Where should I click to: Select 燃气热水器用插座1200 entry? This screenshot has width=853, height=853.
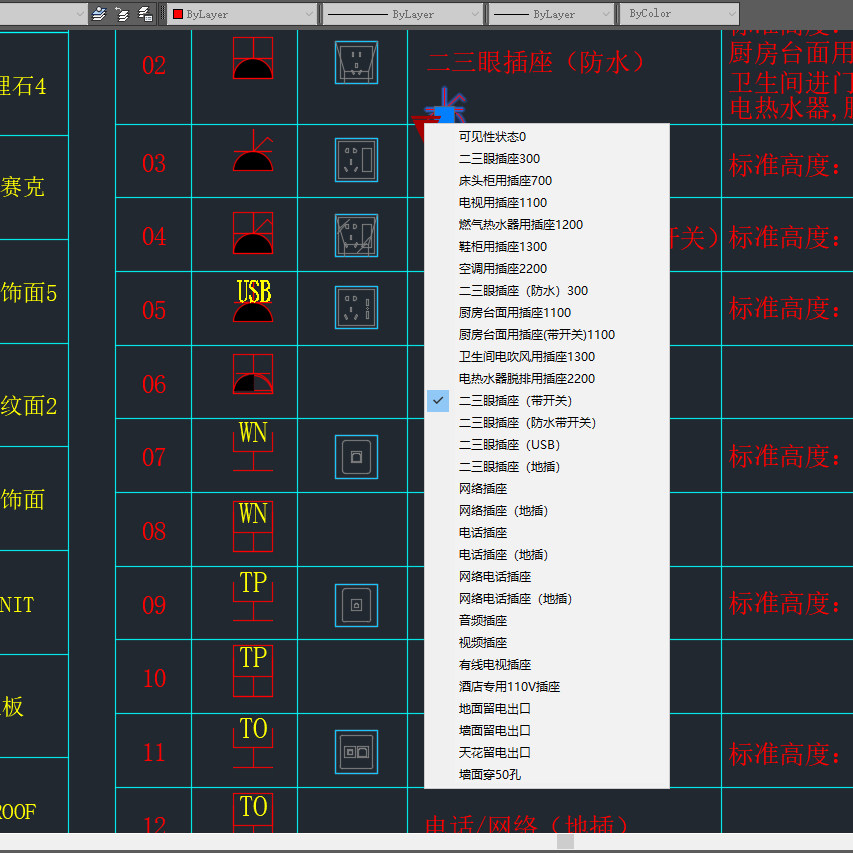pos(547,225)
